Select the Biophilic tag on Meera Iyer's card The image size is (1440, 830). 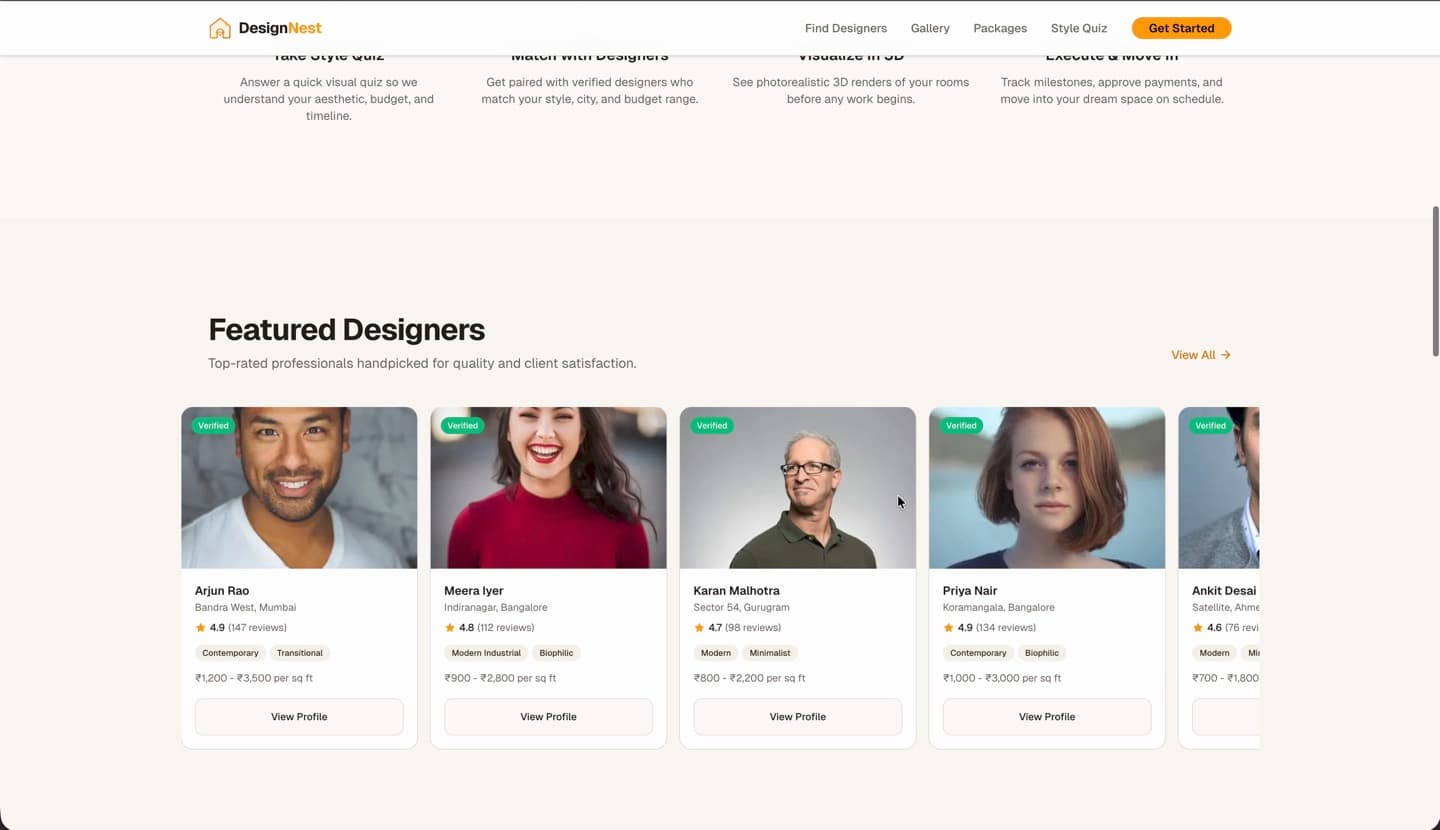coord(556,653)
